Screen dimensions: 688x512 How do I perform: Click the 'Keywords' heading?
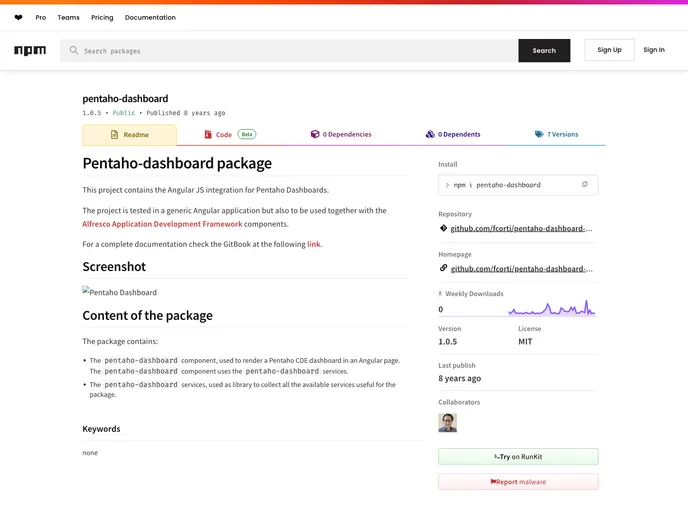coord(101,429)
